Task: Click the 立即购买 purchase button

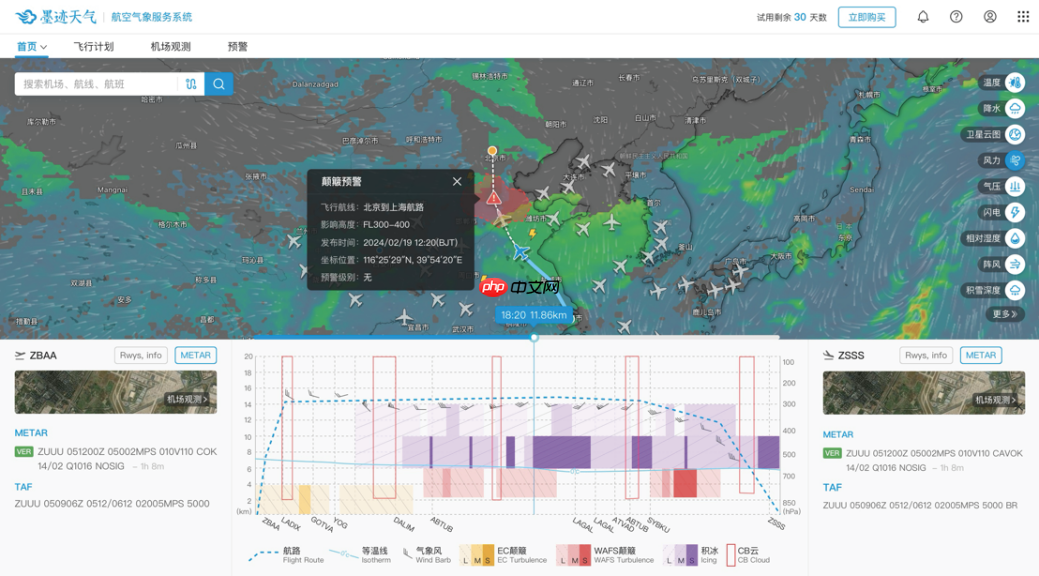Action: coord(869,16)
